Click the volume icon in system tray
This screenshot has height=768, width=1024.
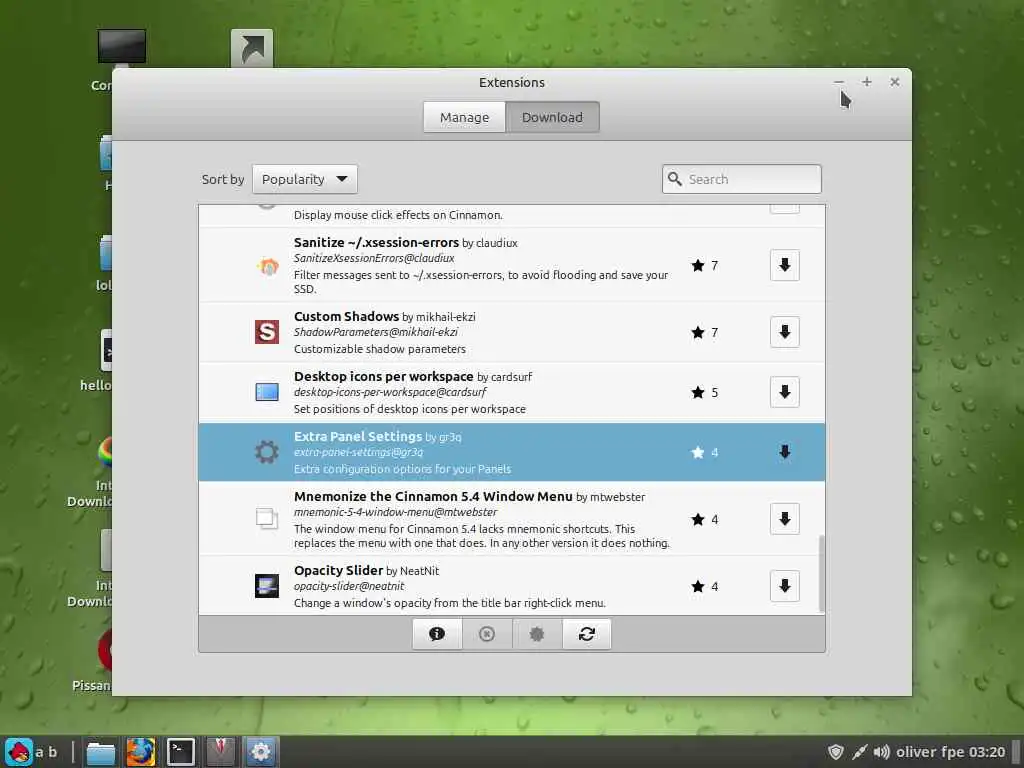881,752
